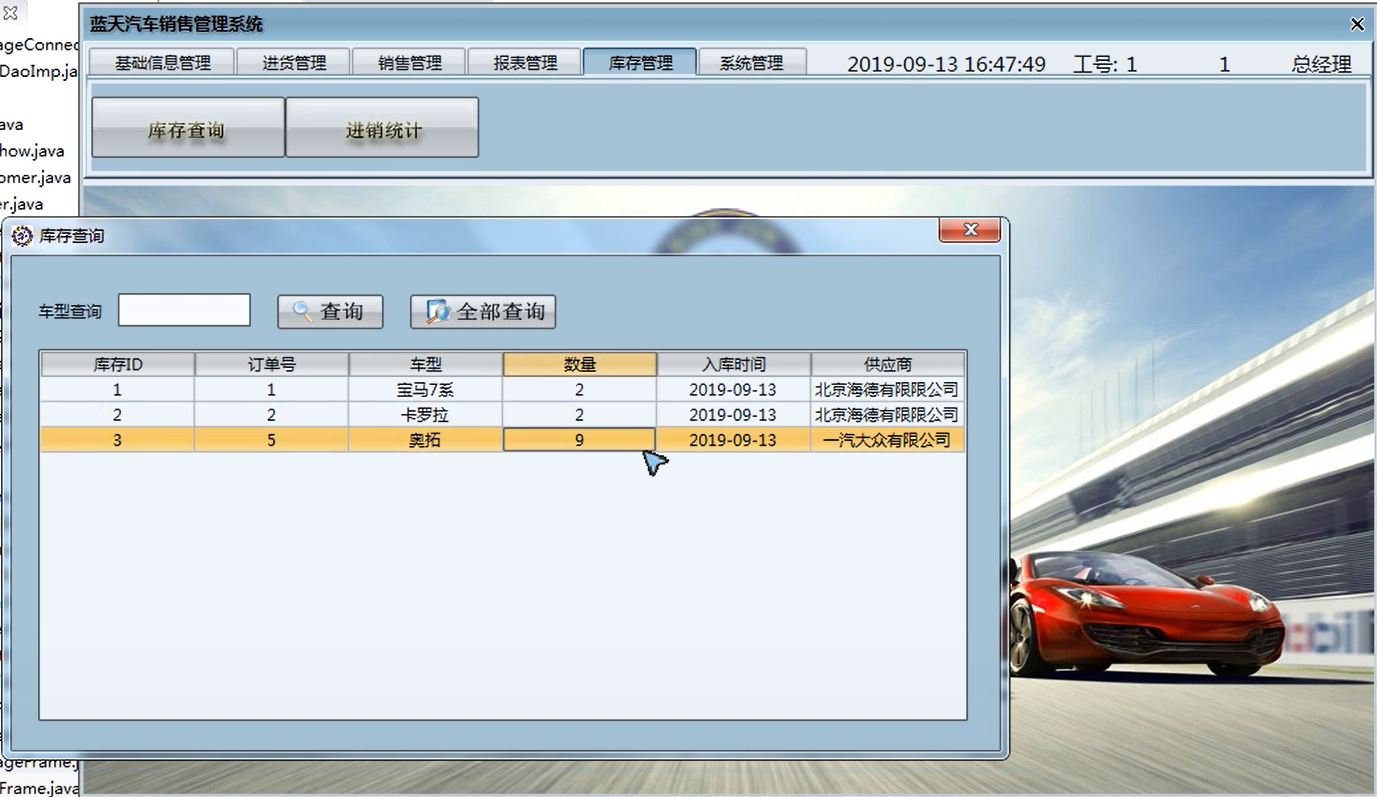Select the 库存管理 tab
This screenshot has width=1377, height=797.
639,61
